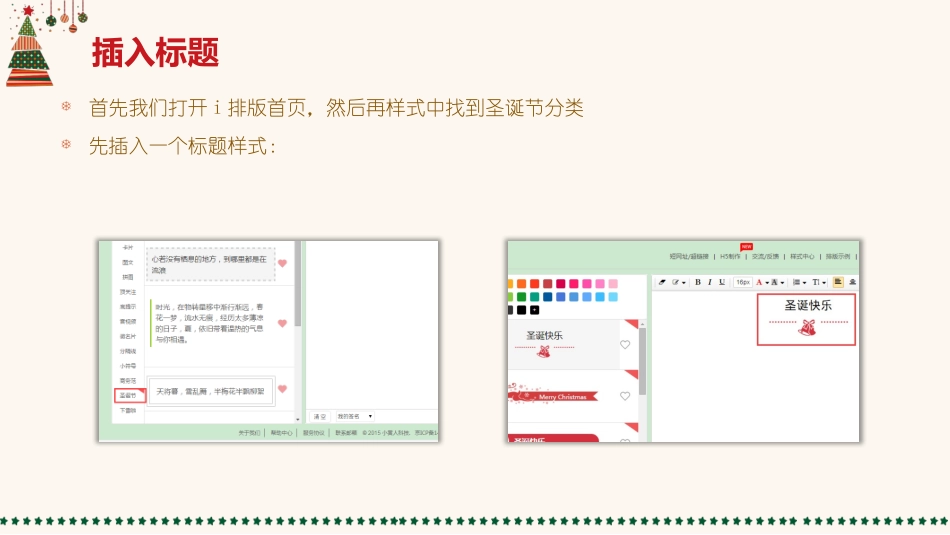Click the TI text indent icon
Viewport: 950px width, 535px height.
[x=816, y=282]
